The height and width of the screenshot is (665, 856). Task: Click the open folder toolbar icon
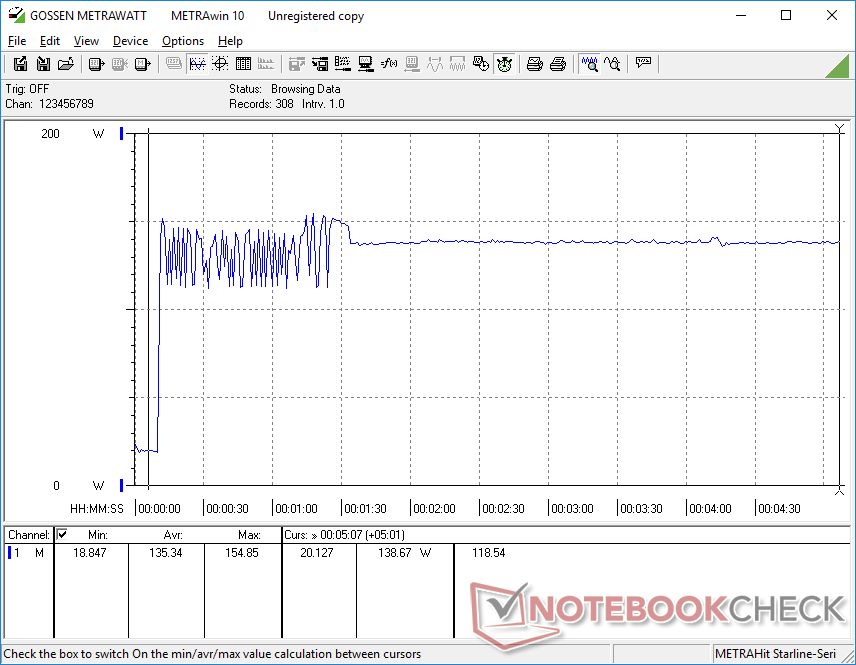point(66,64)
